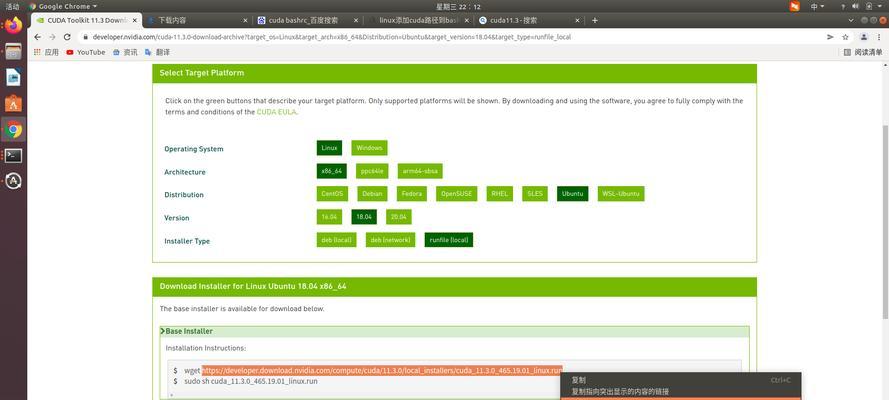889x400 pixels.
Task: Collapse the Base Installer section
Action: pyautogui.click(x=454, y=331)
